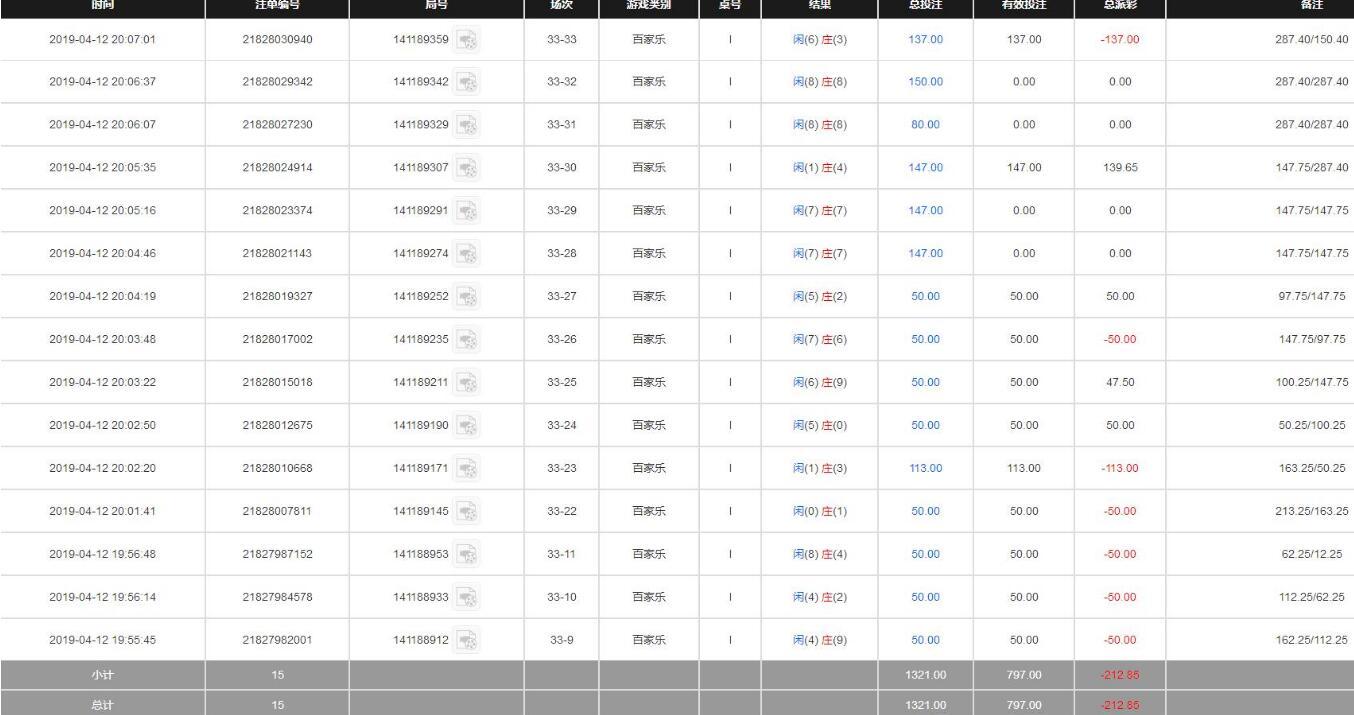Open the 150.00 total bet amount link
Image resolution: width=1354 pixels, height=715 pixels.
(925, 82)
